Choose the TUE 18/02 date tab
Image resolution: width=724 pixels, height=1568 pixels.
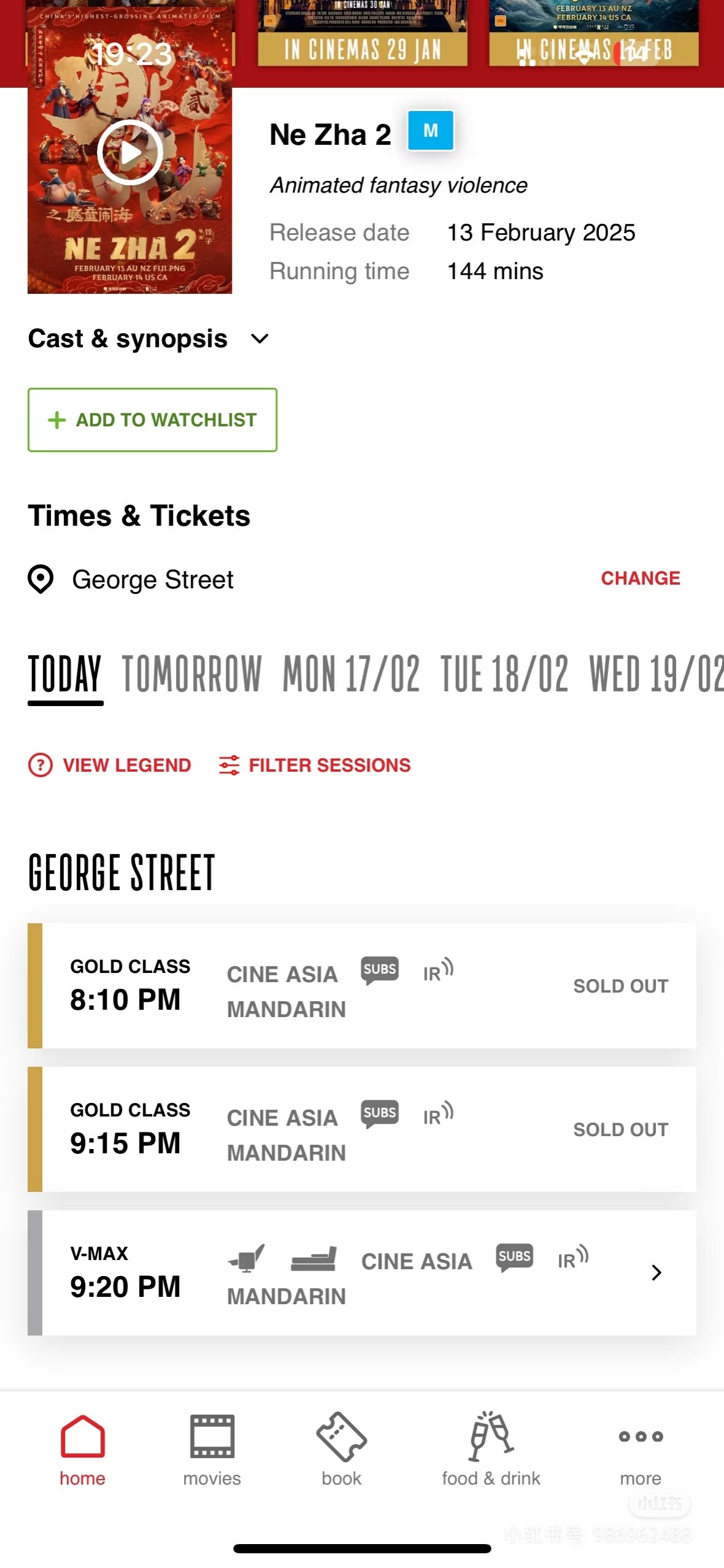(x=504, y=674)
